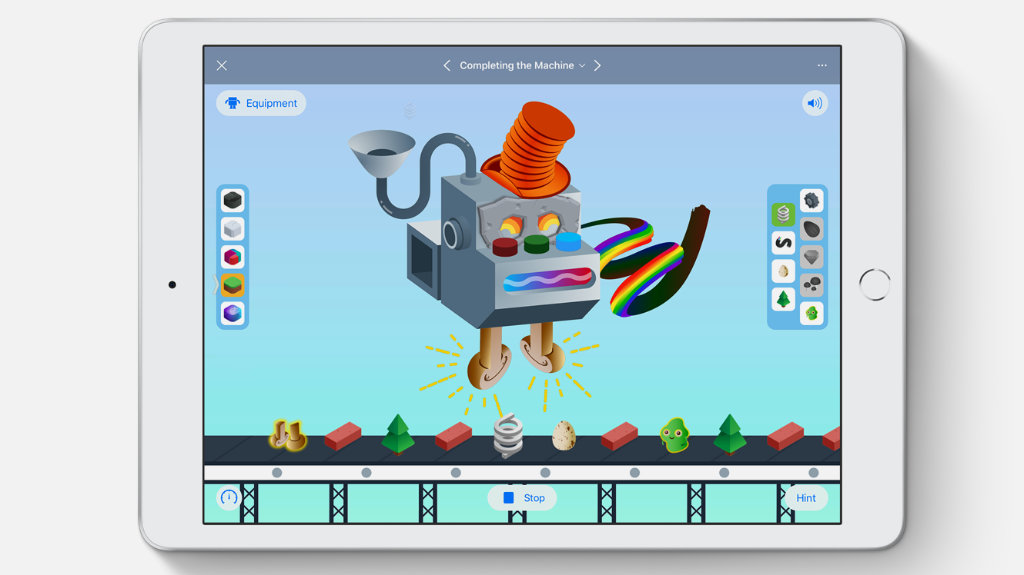Tap the spring on the conveyor belt

tap(508, 435)
